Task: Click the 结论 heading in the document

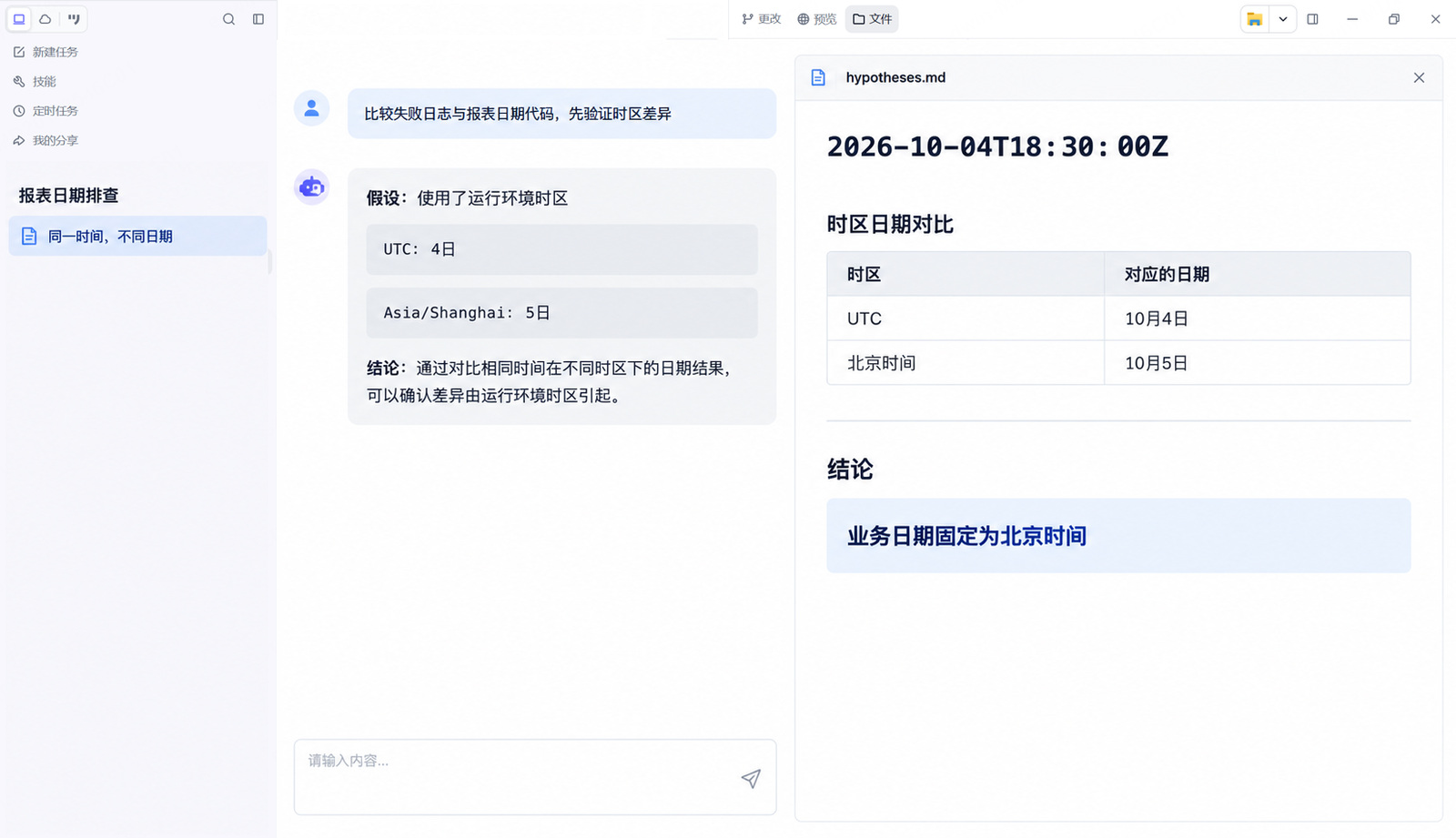Action: click(850, 469)
